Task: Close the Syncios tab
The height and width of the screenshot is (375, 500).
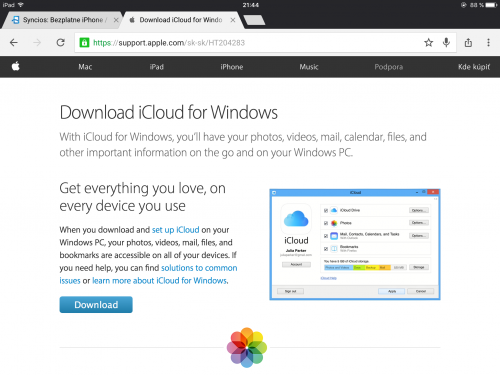Action: (116, 20)
